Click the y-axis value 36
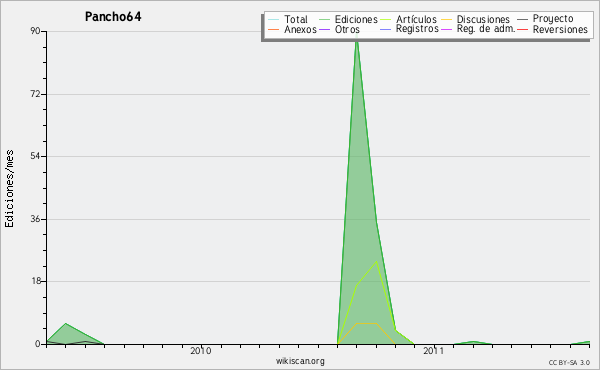This screenshot has height=370, width=600. [35, 219]
